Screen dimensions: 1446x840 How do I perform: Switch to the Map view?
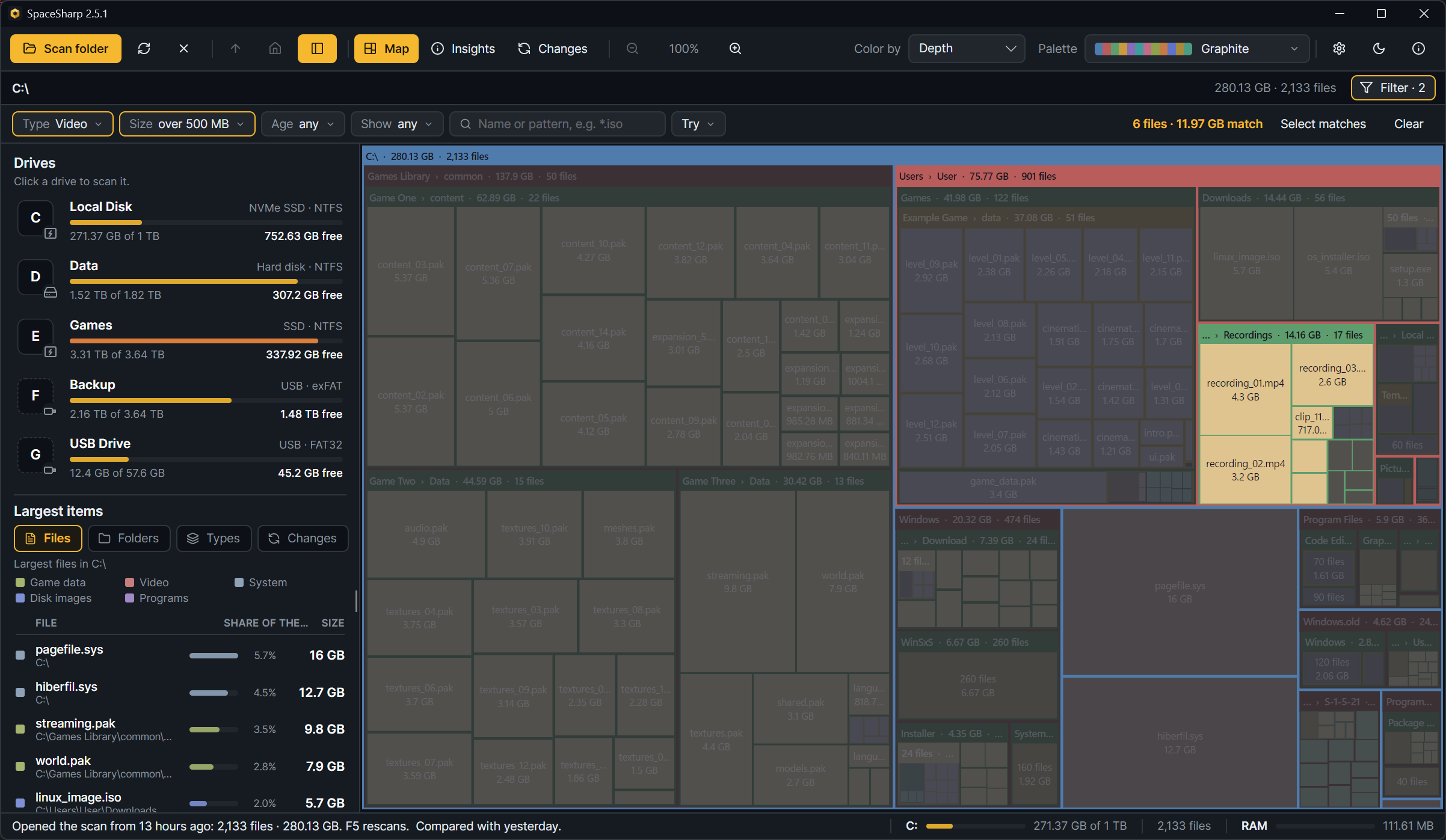click(386, 49)
